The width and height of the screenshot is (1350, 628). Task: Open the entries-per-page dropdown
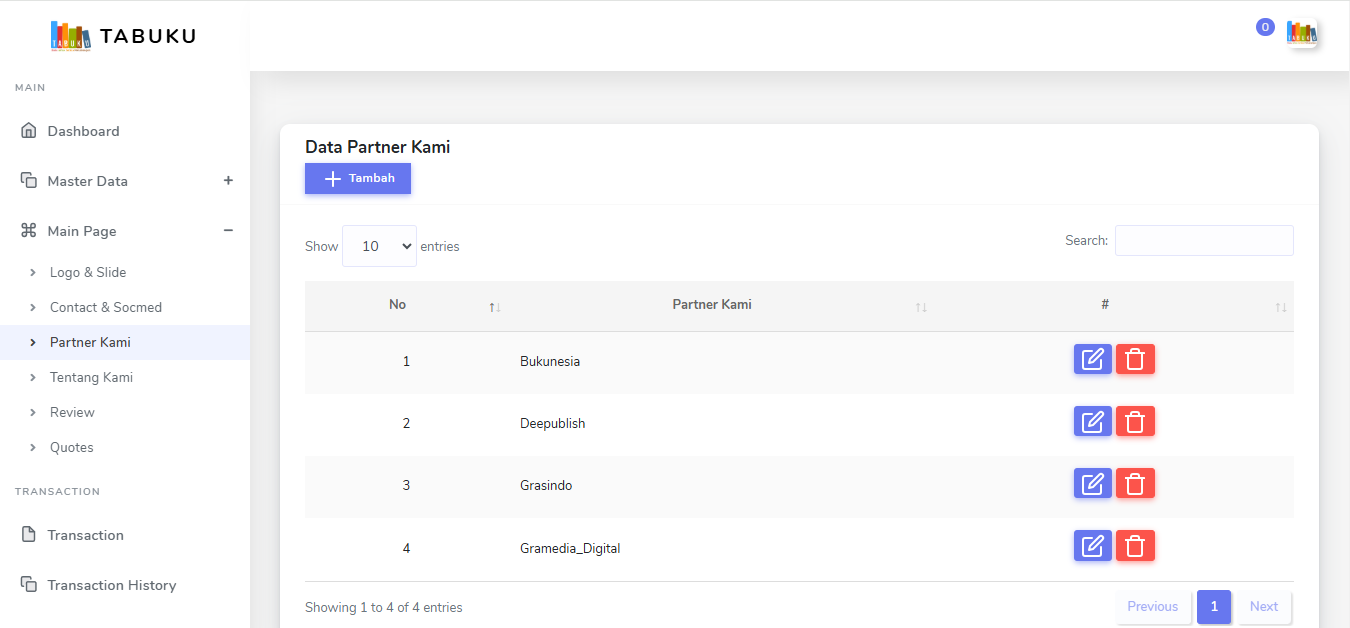379,246
